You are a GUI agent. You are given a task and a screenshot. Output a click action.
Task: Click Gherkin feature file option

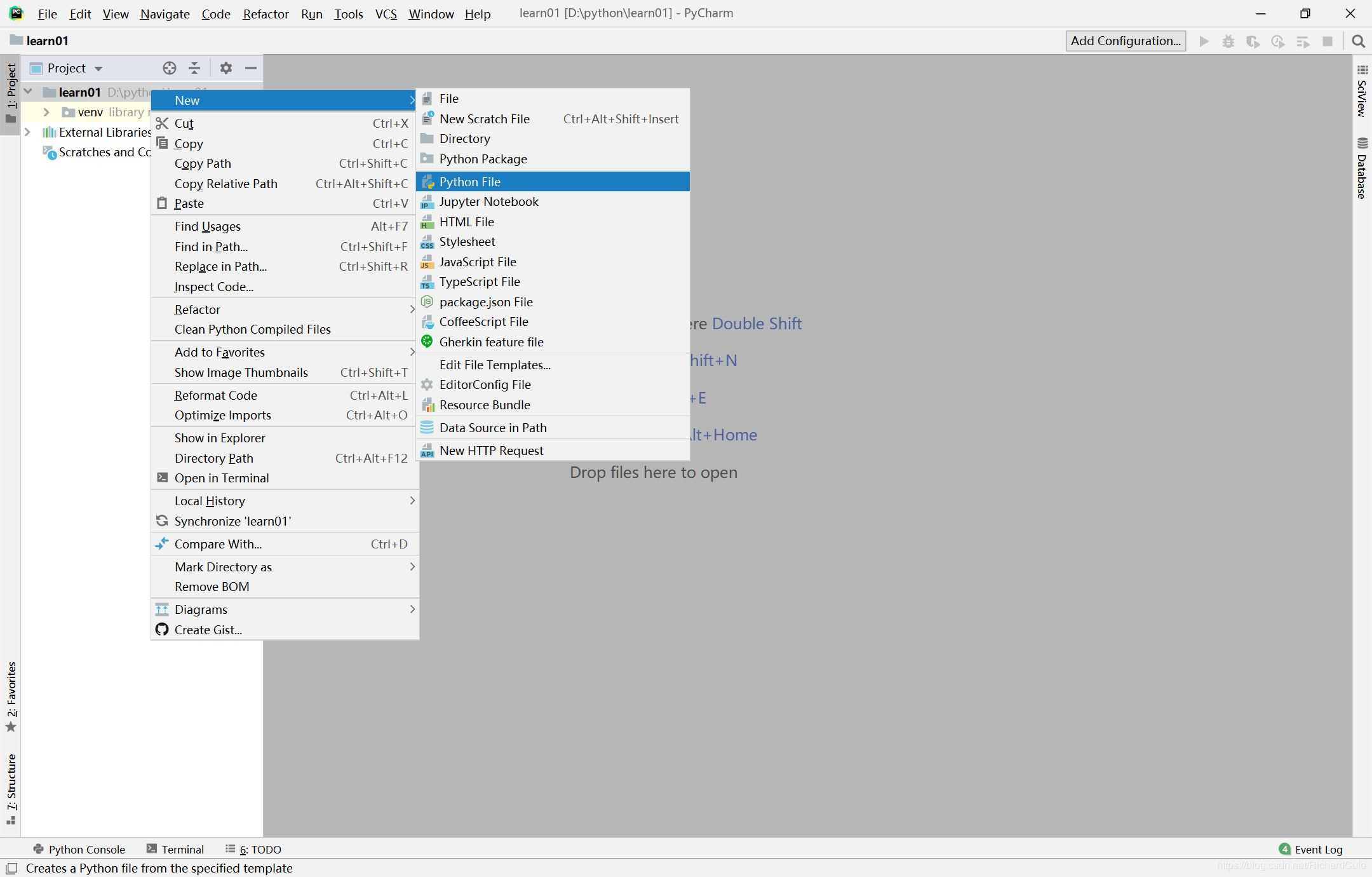491,341
